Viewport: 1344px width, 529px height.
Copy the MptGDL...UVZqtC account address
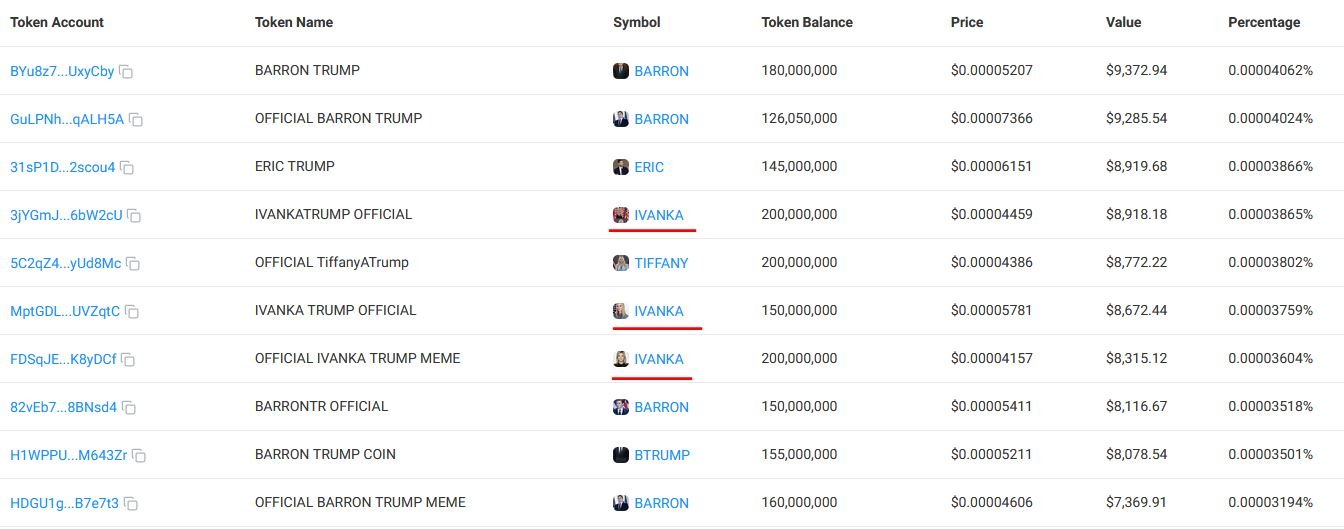(132, 312)
